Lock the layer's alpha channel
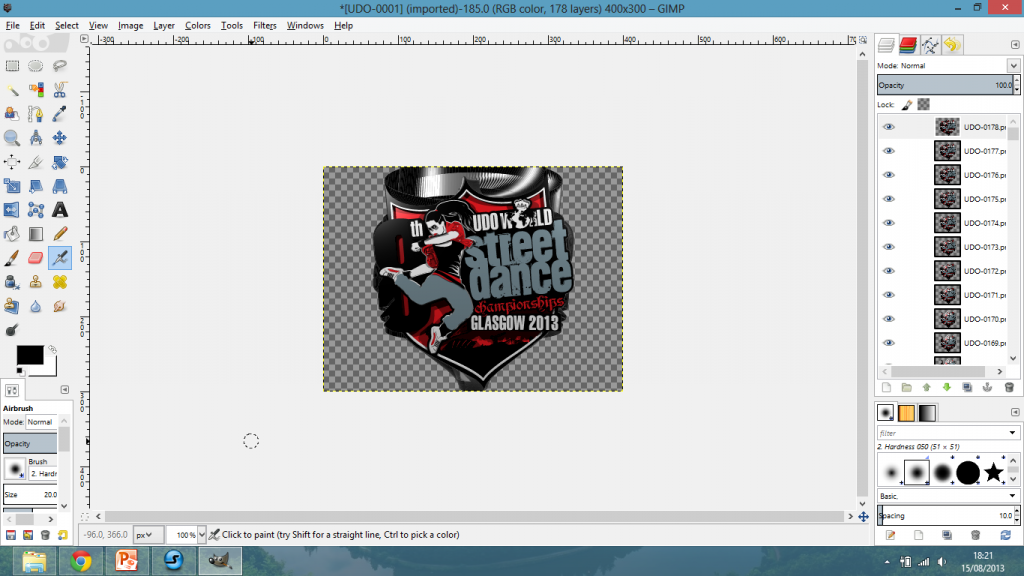This screenshot has height=576, width=1024. pyautogui.click(x=923, y=104)
